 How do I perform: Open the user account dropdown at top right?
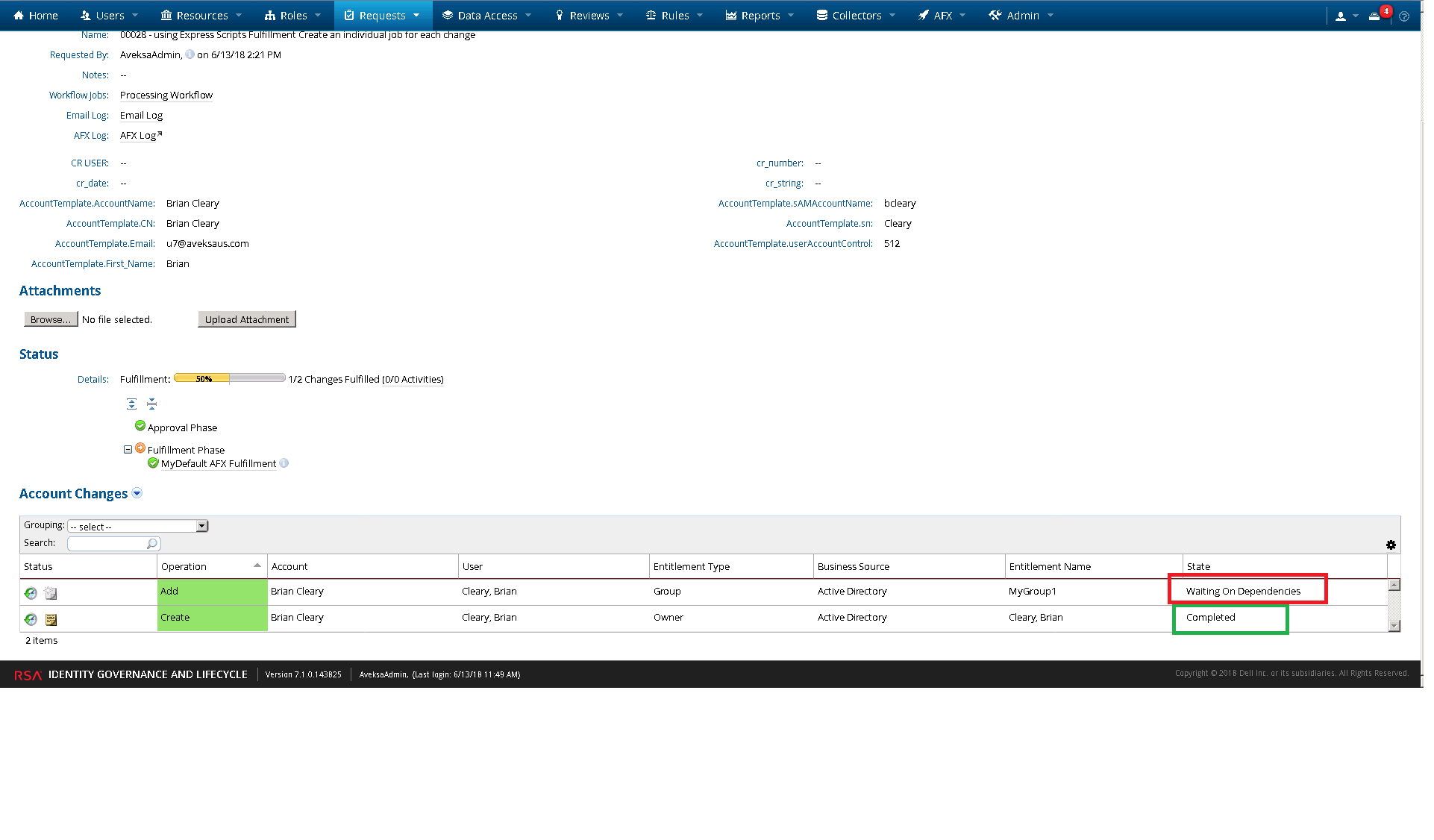(x=1347, y=15)
